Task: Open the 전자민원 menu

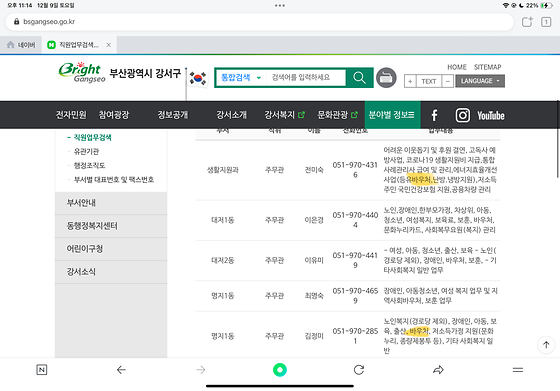Action: click(71, 115)
